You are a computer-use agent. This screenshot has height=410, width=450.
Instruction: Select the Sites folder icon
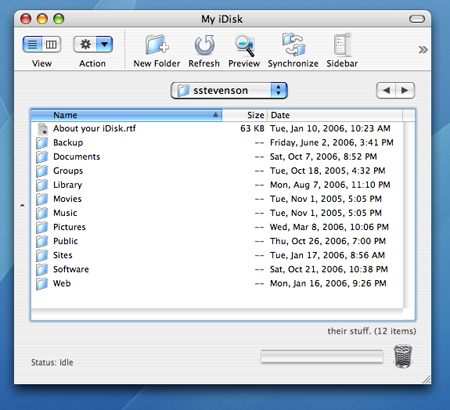(42, 255)
